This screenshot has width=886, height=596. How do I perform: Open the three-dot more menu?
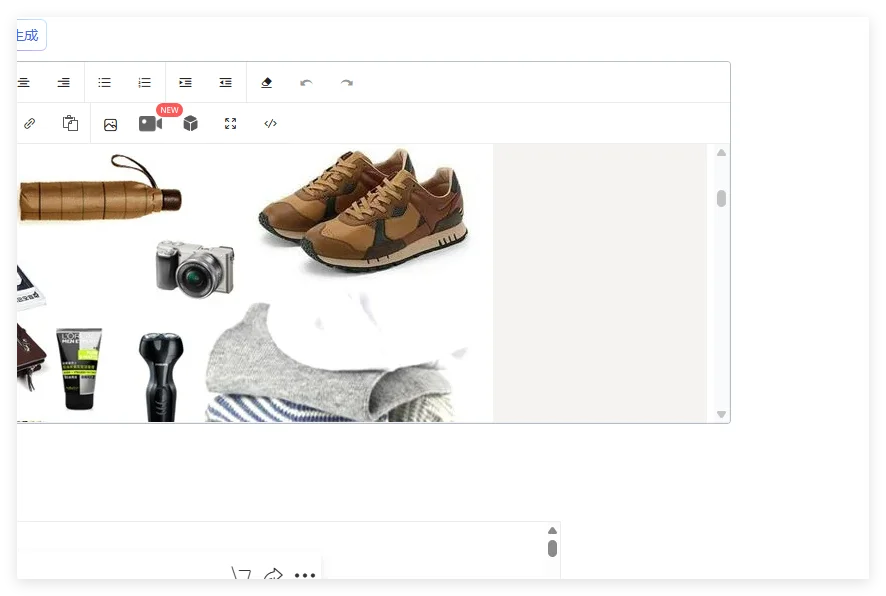[305, 576]
